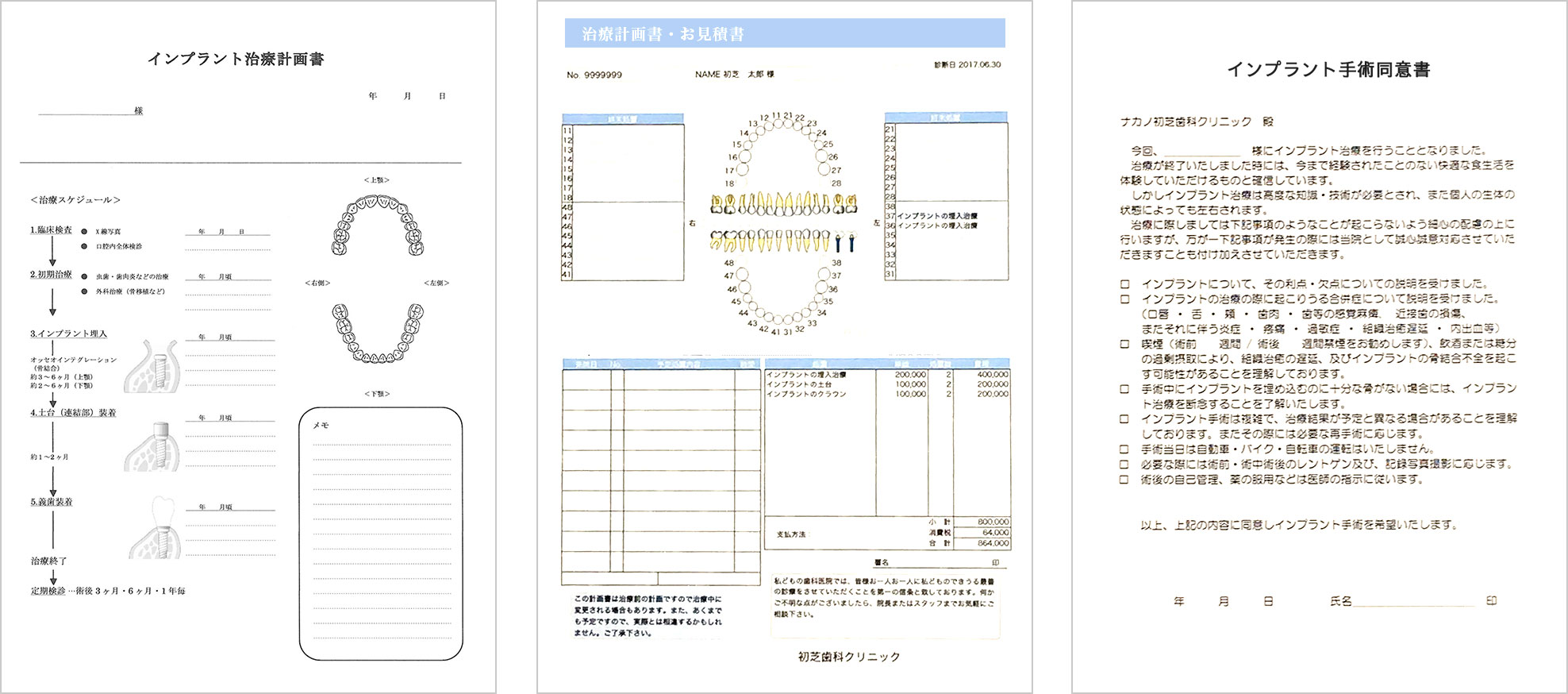Click the 氏名 signature line in the consent form

click(1414, 602)
